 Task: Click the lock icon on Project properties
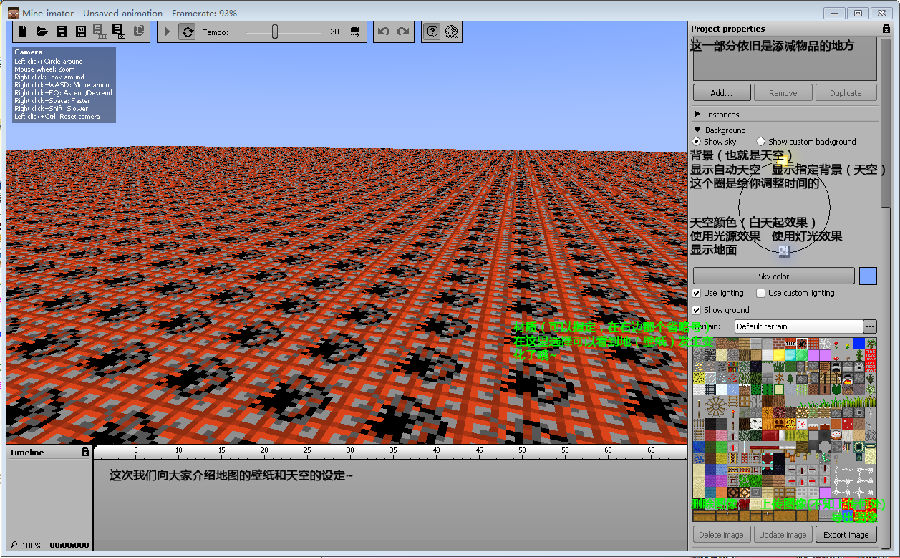pos(886,29)
